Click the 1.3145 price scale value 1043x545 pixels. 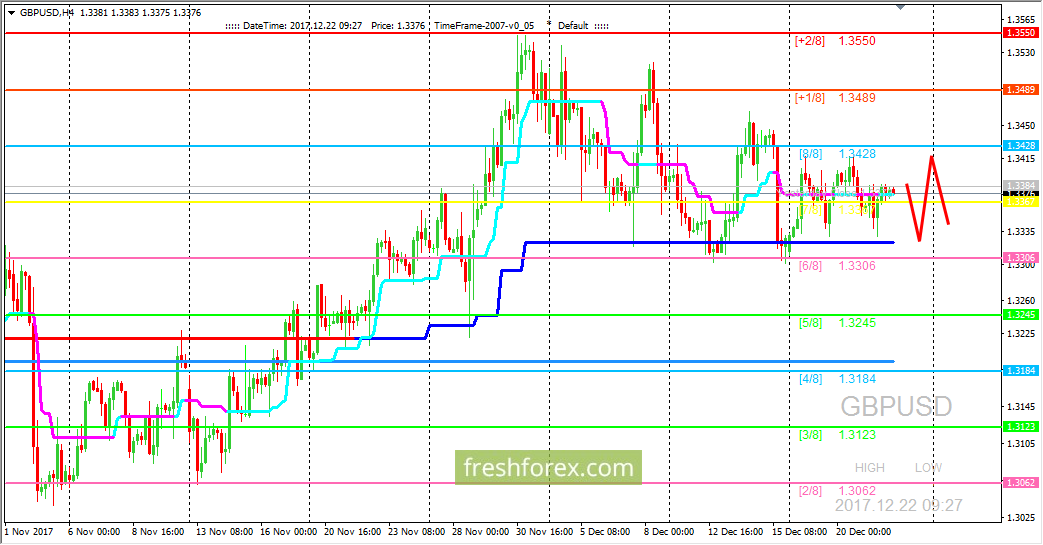click(x=1021, y=407)
